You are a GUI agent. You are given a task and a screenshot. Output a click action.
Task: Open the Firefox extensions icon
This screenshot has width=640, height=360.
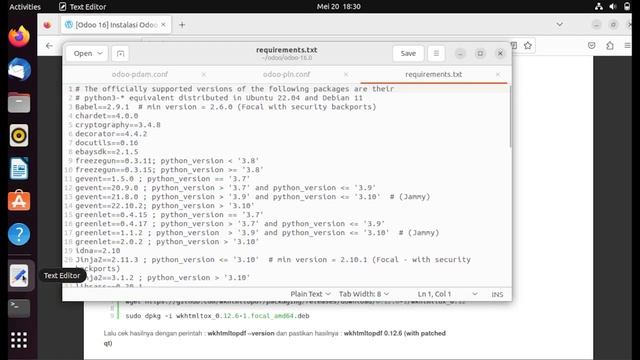(610, 45)
